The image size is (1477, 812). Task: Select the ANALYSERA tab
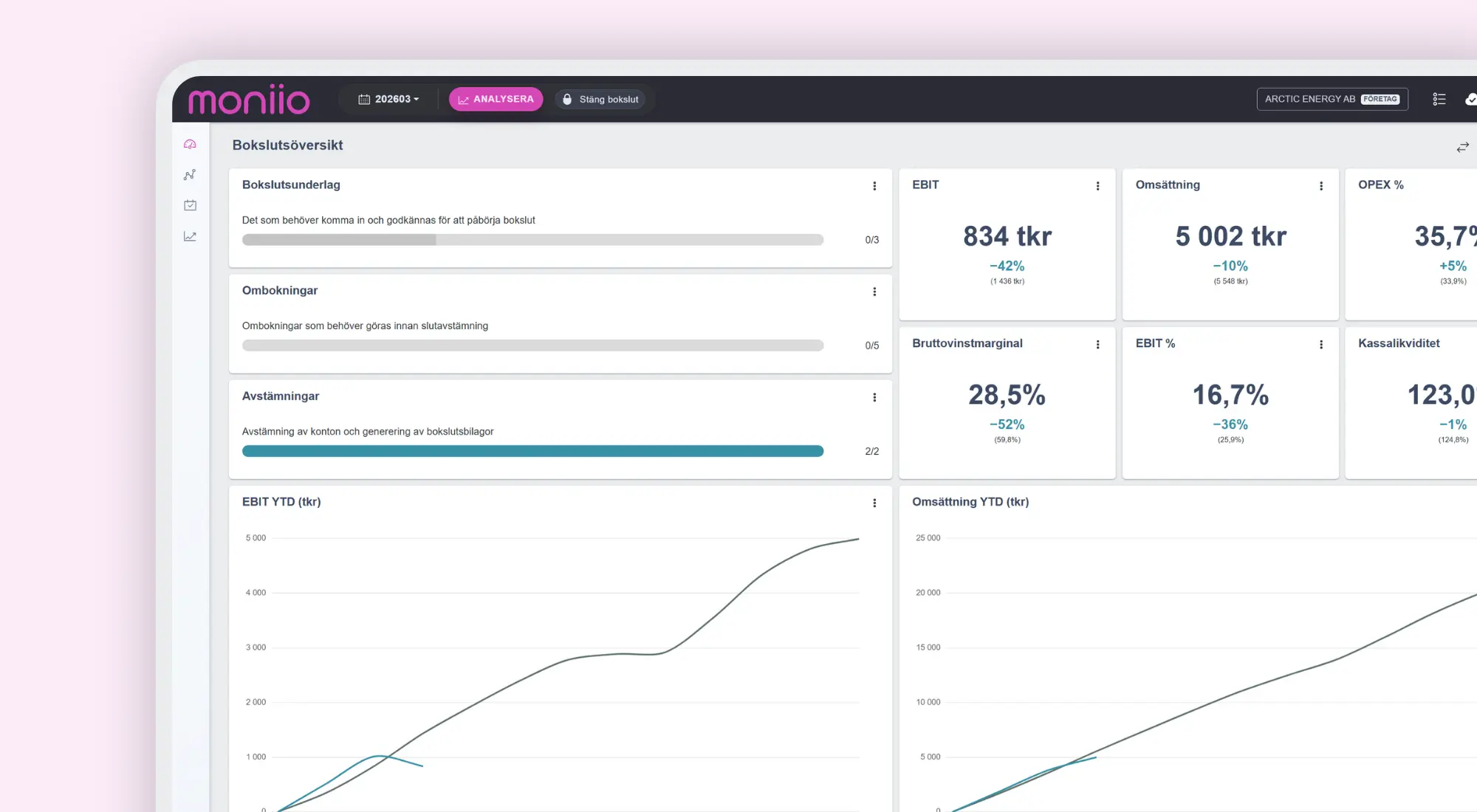coord(496,99)
